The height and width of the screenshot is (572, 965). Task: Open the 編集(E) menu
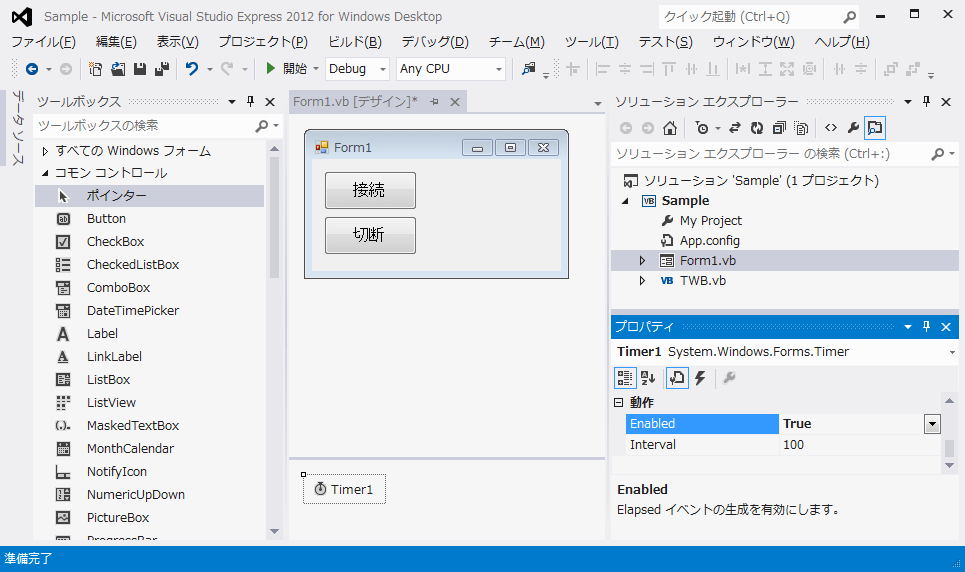116,42
